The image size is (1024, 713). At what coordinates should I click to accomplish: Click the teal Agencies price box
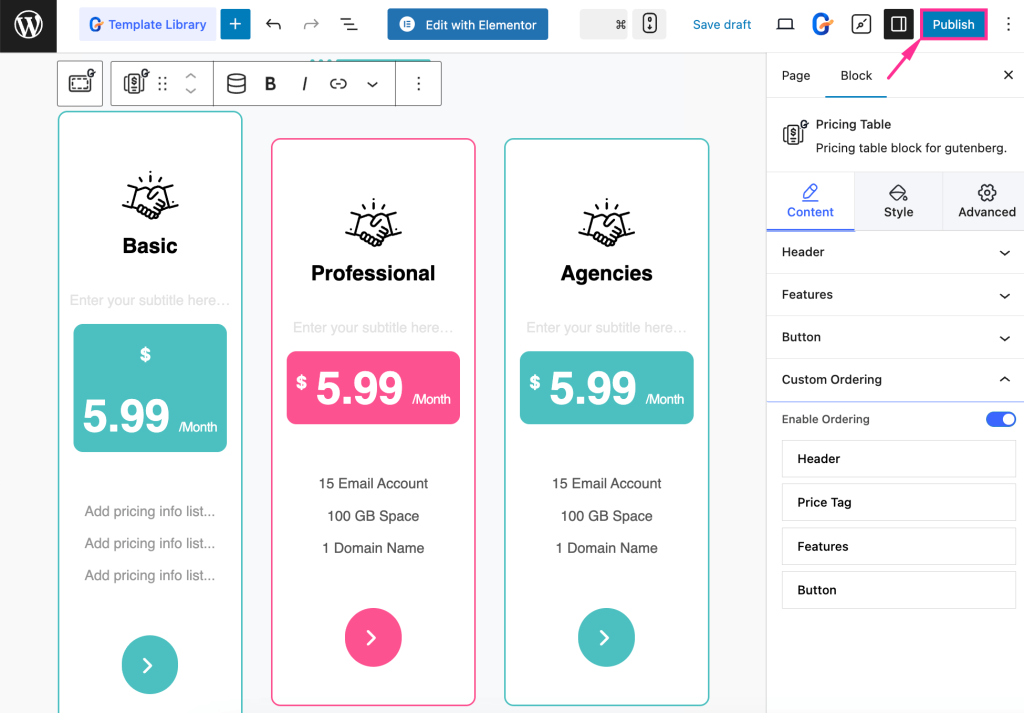pos(607,388)
